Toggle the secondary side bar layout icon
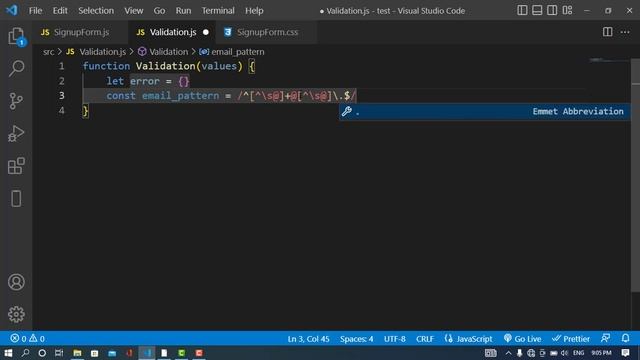The image size is (640, 360). (552, 10)
